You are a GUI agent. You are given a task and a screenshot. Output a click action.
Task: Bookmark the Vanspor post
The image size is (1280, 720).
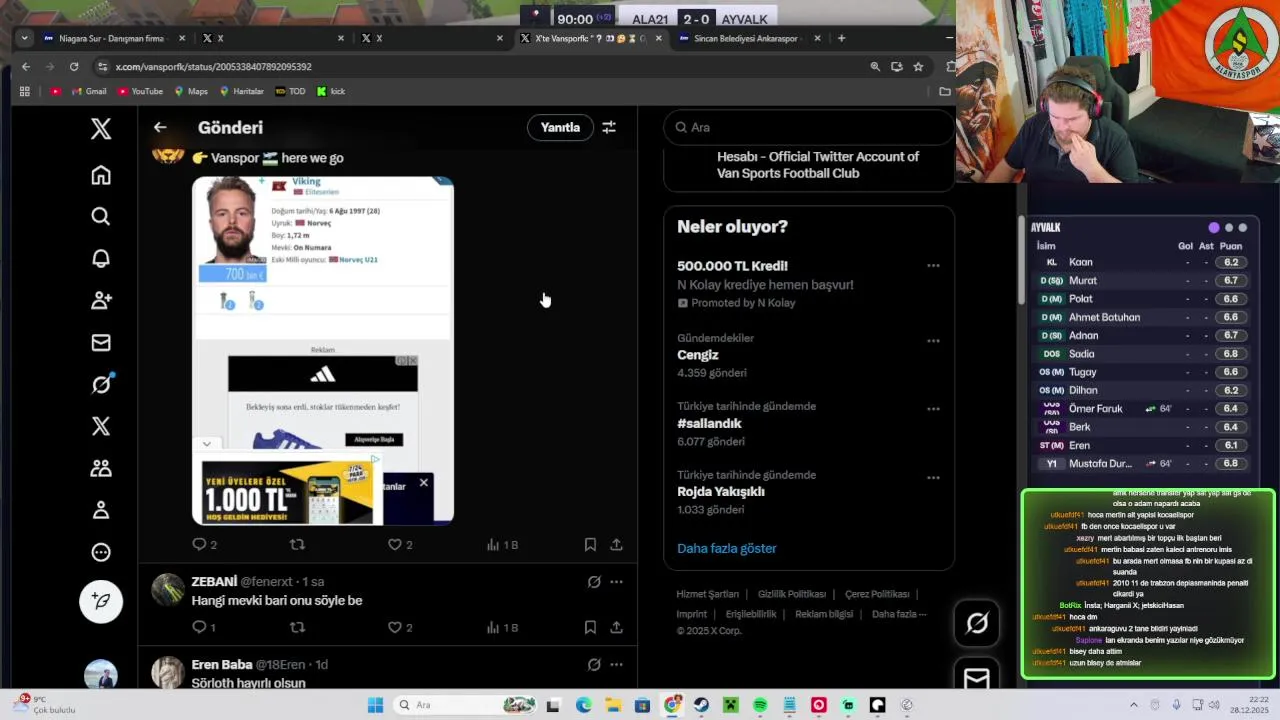point(590,545)
